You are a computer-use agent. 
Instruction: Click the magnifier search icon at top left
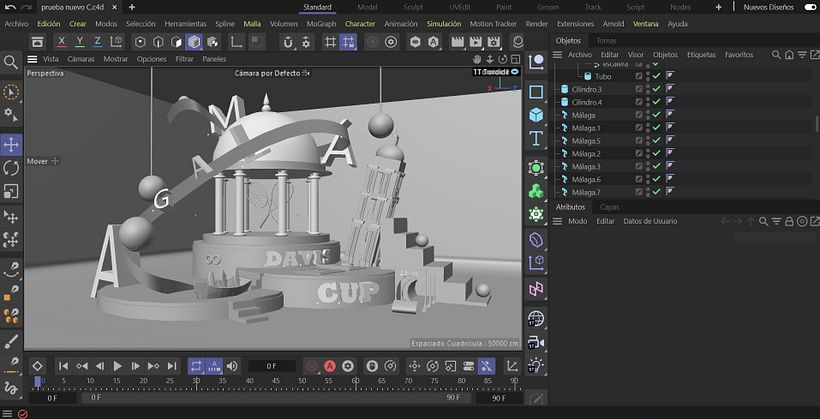[11, 63]
